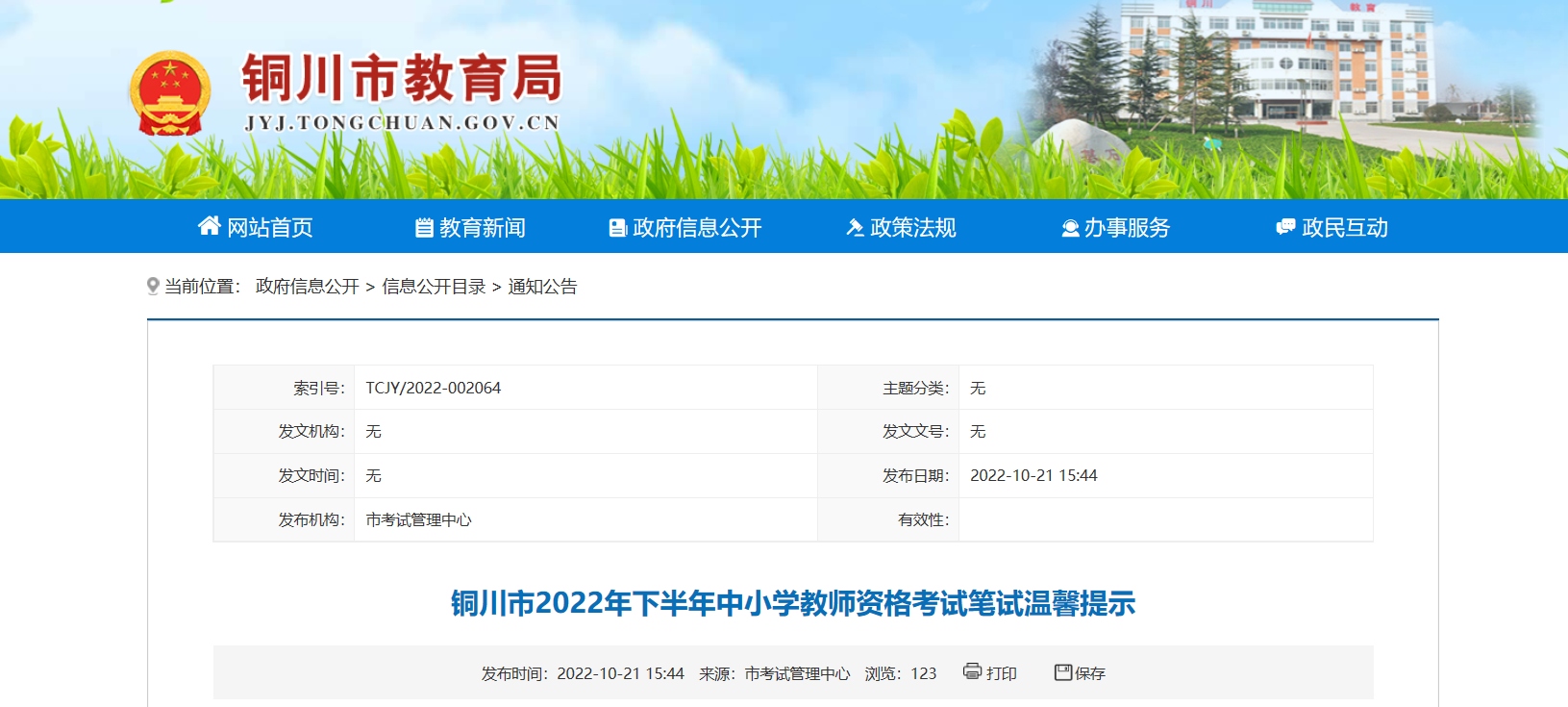This screenshot has height=707, width=1568.
Task: Click the chat bubbles icon beside 政民互动
Action: [x=1285, y=227]
